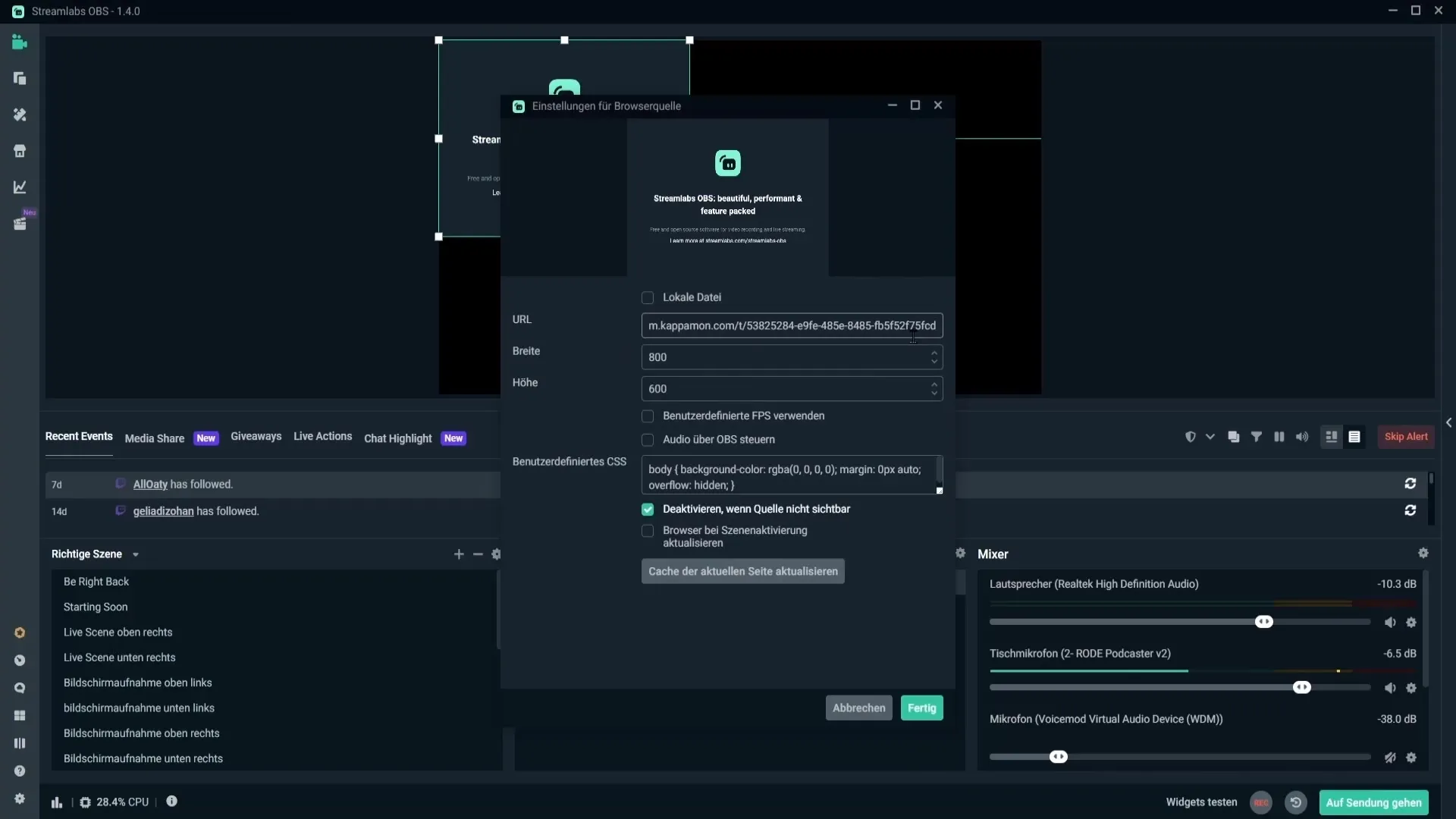Replay the geliadizohan follow alert
Screen dimensions: 1456x819
1410,511
